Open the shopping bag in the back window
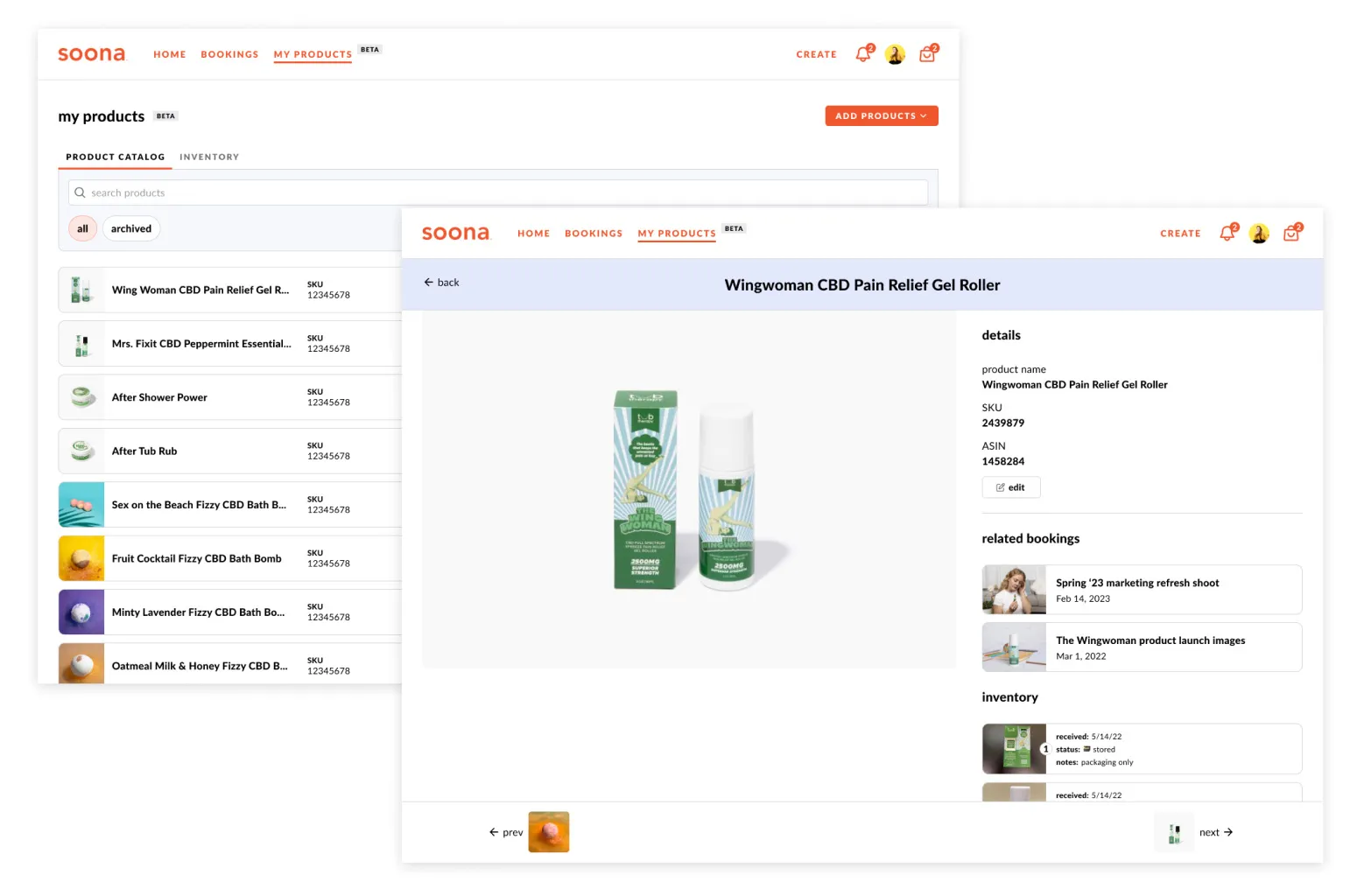1357x896 pixels. (x=928, y=54)
